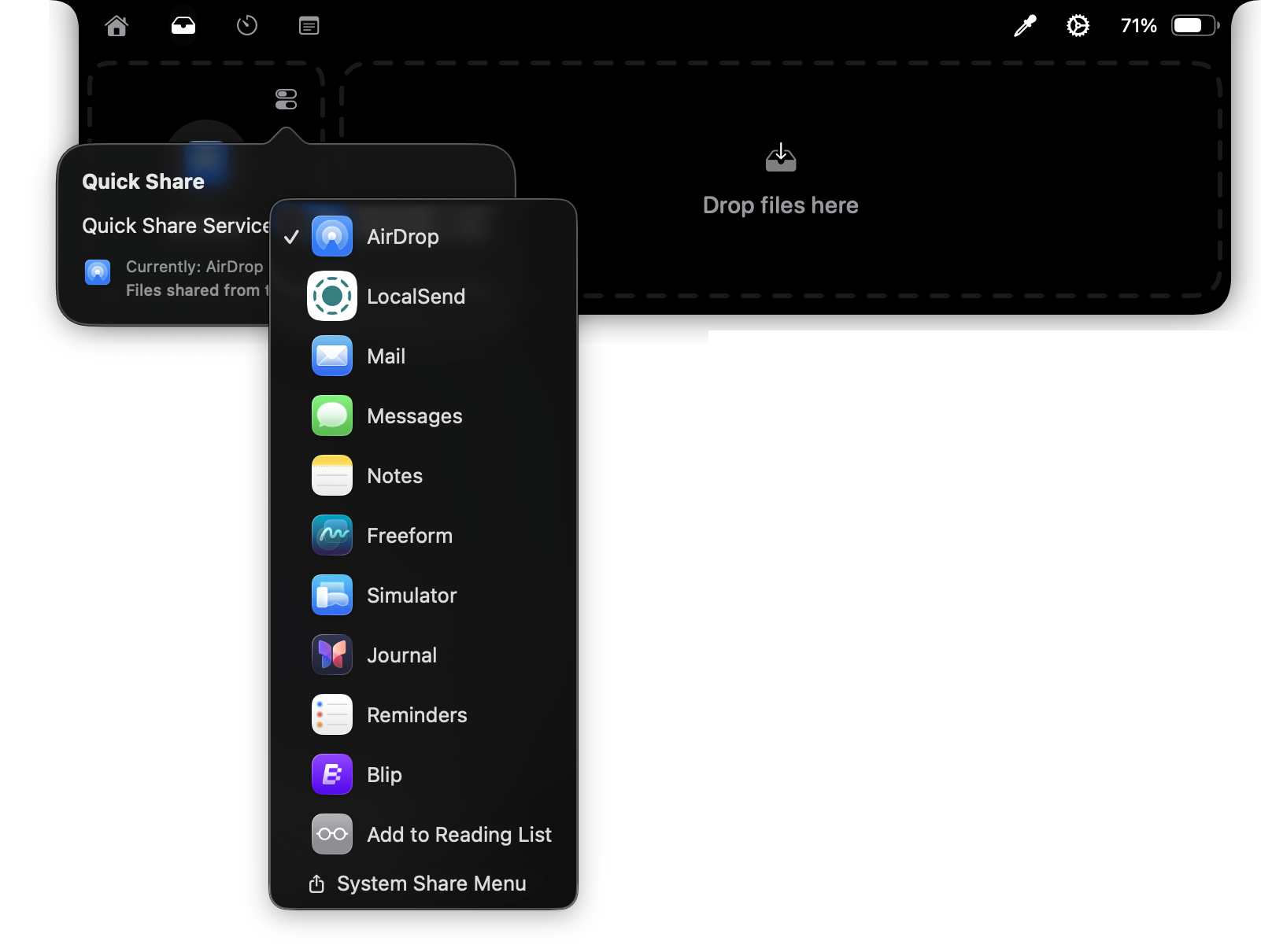The width and height of the screenshot is (1261, 952).
Task: Check the battery indicator
Action: coord(1195,26)
